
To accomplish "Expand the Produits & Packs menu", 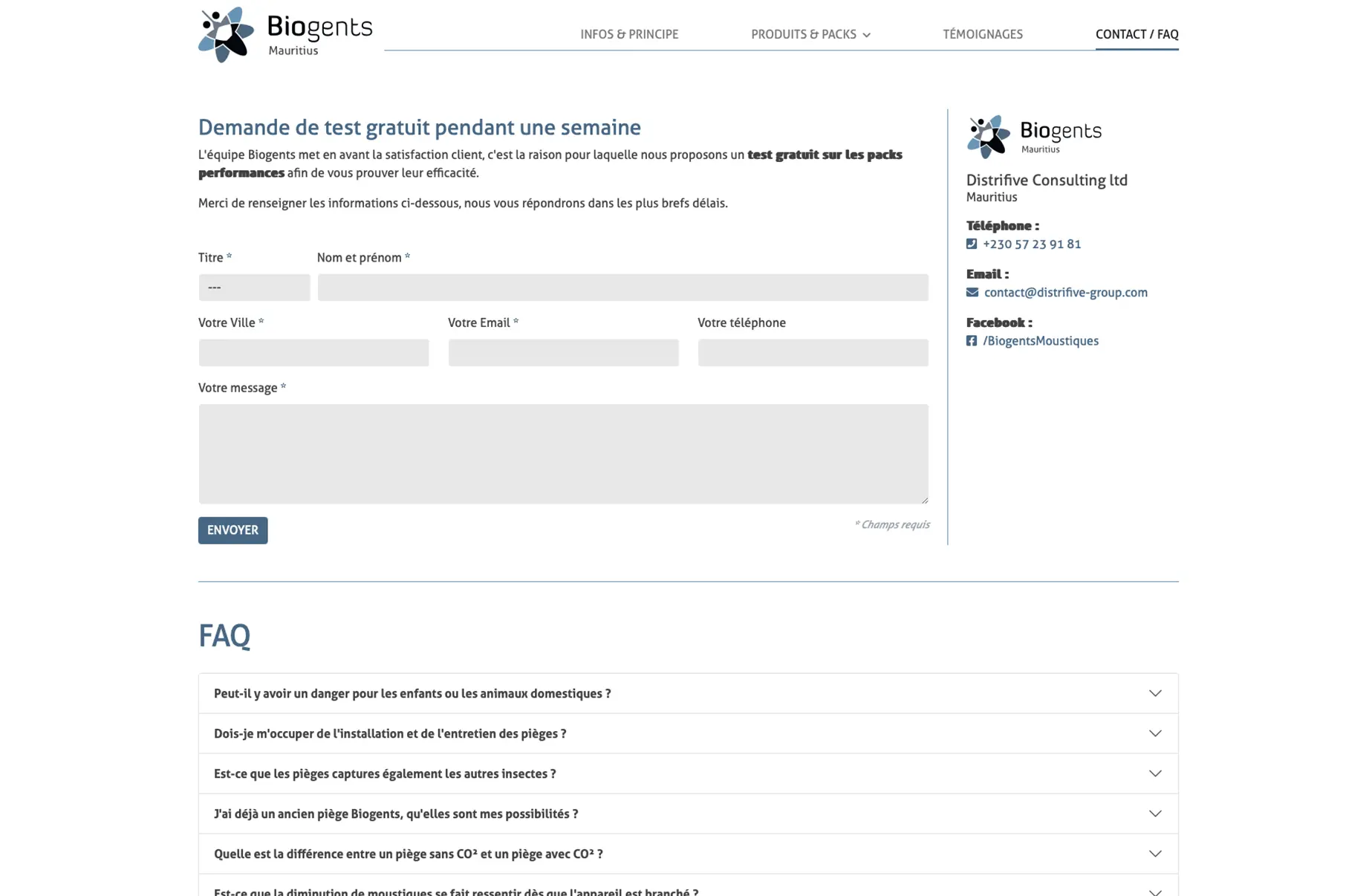I will click(x=810, y=34).
